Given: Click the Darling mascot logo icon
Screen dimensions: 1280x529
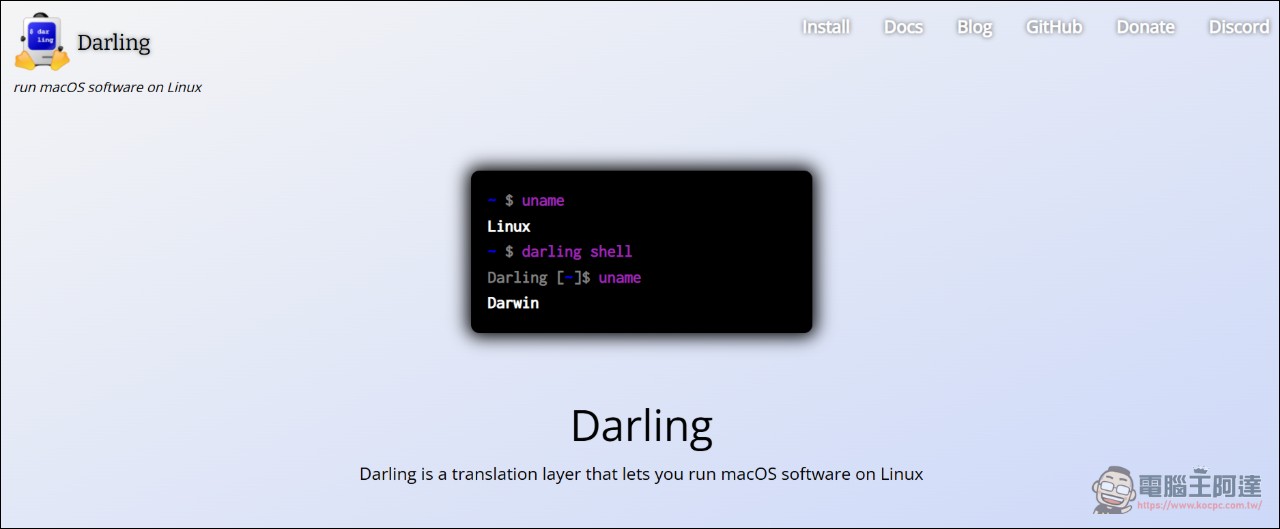Looking at the screenshot, I should tap(41, 42).
